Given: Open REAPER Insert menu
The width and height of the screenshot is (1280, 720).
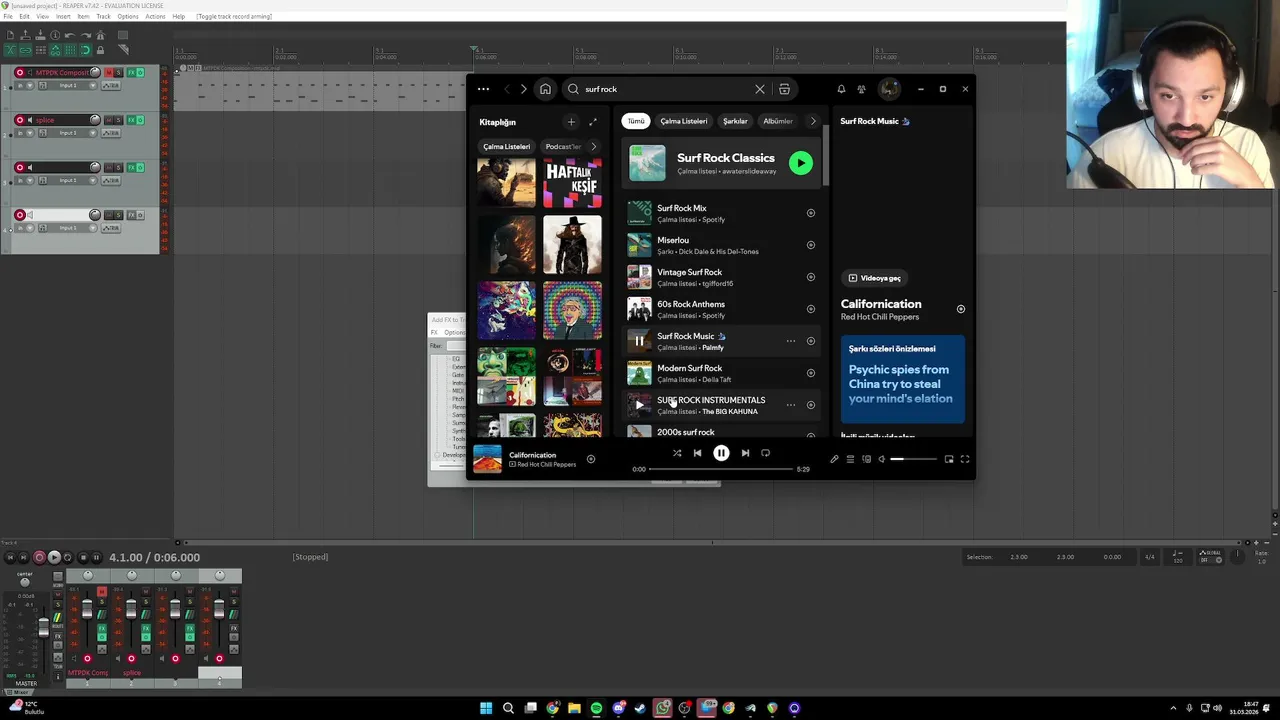Looking at the screenshot, I should pyautogui.click(x=63, y=17).
